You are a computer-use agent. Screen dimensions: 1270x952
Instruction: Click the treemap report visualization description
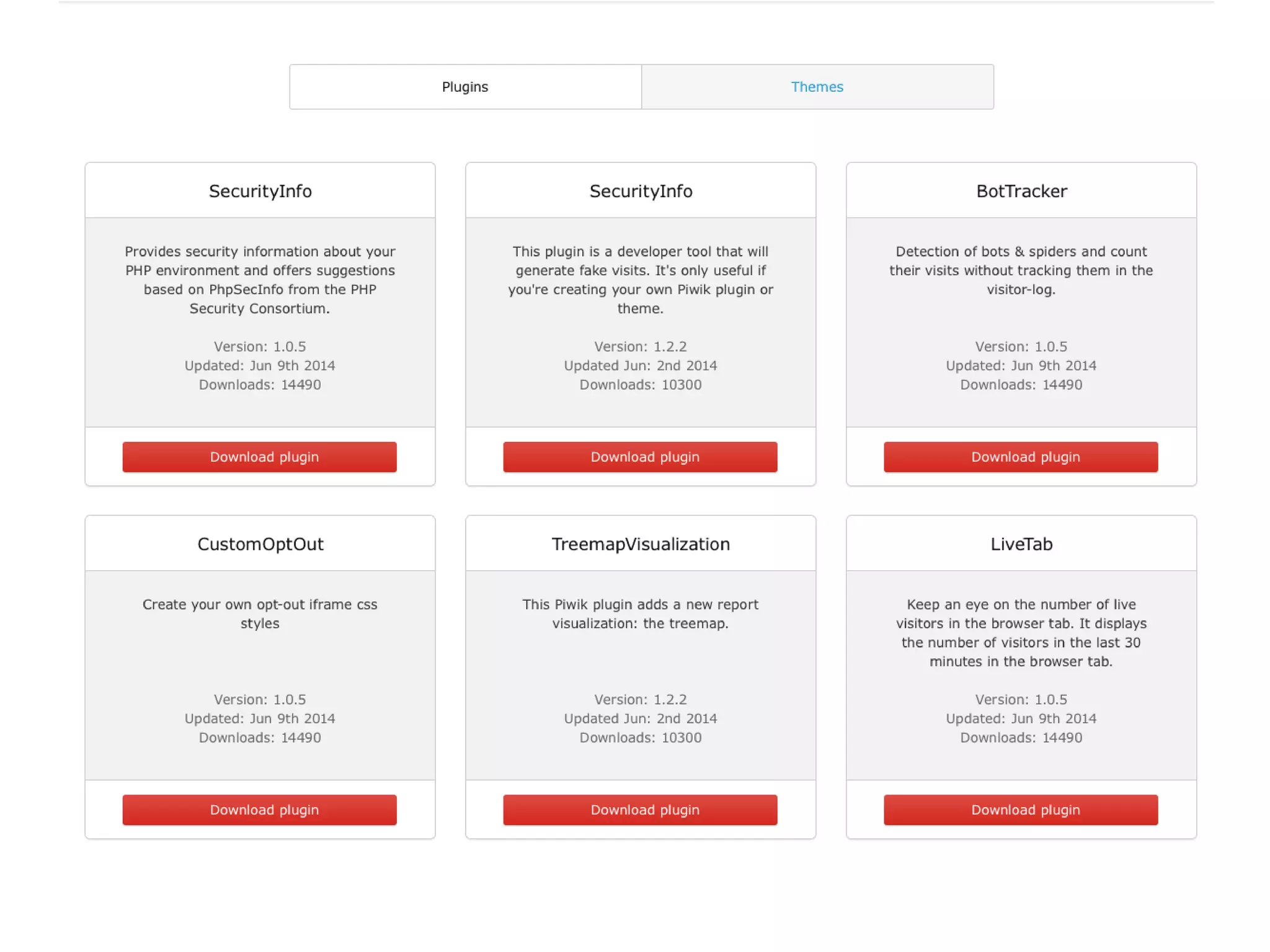(641, 614)
